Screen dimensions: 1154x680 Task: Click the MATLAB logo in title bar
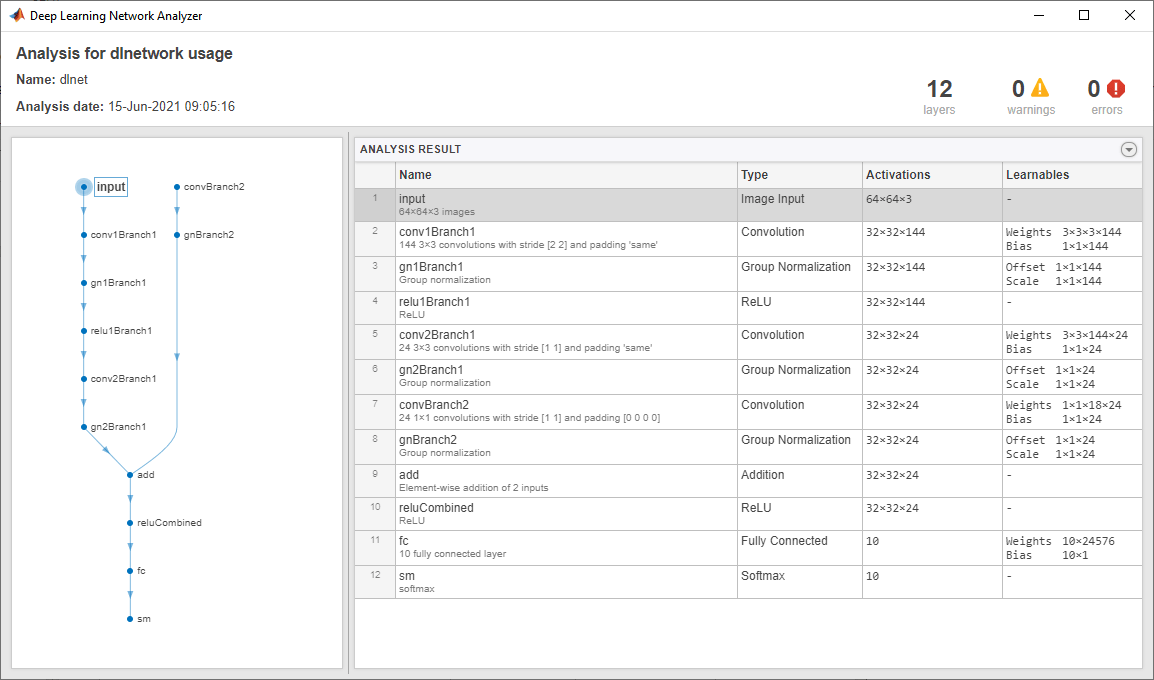coord(16,15)
